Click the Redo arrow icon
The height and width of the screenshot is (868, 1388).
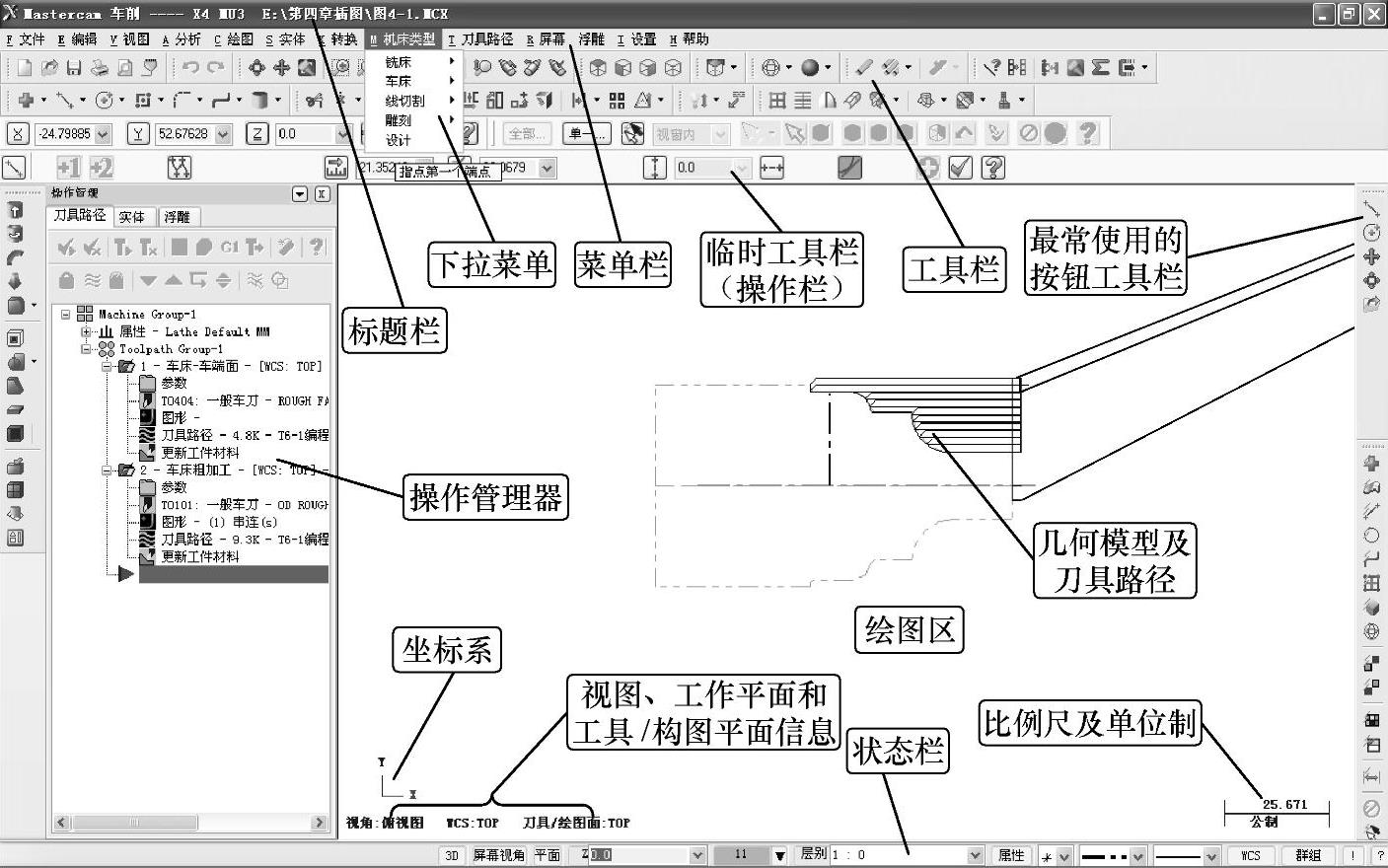click(x=216, y=68)
